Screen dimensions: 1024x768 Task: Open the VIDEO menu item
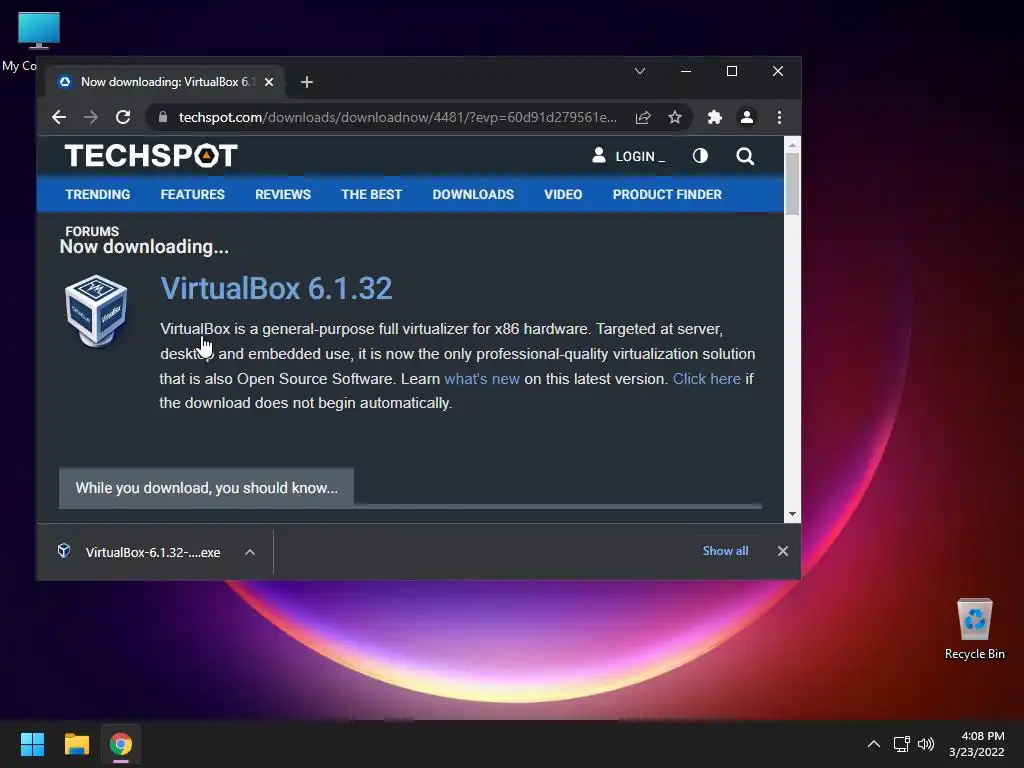tap(563, 195)
